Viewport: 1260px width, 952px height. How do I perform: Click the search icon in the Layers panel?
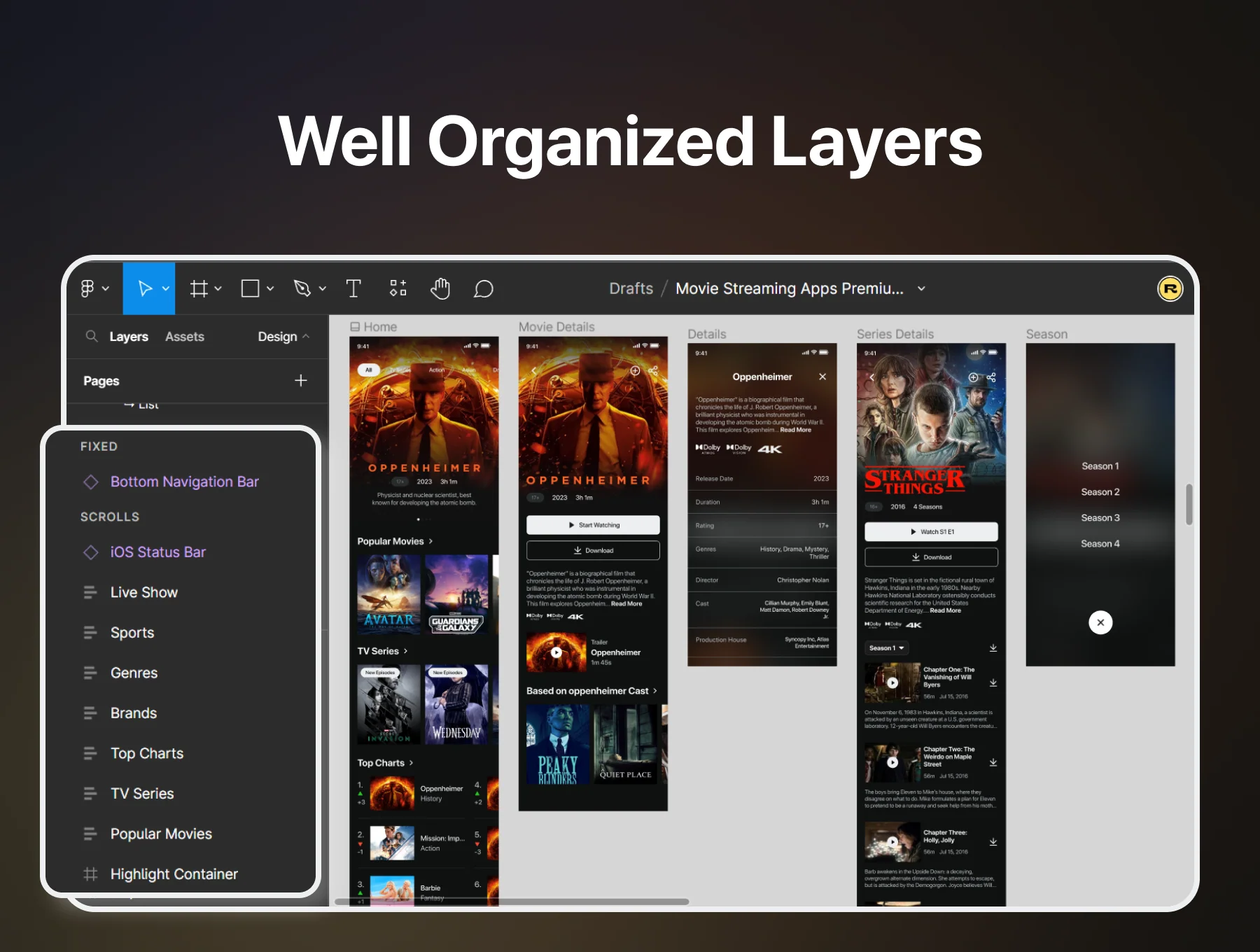91,336
